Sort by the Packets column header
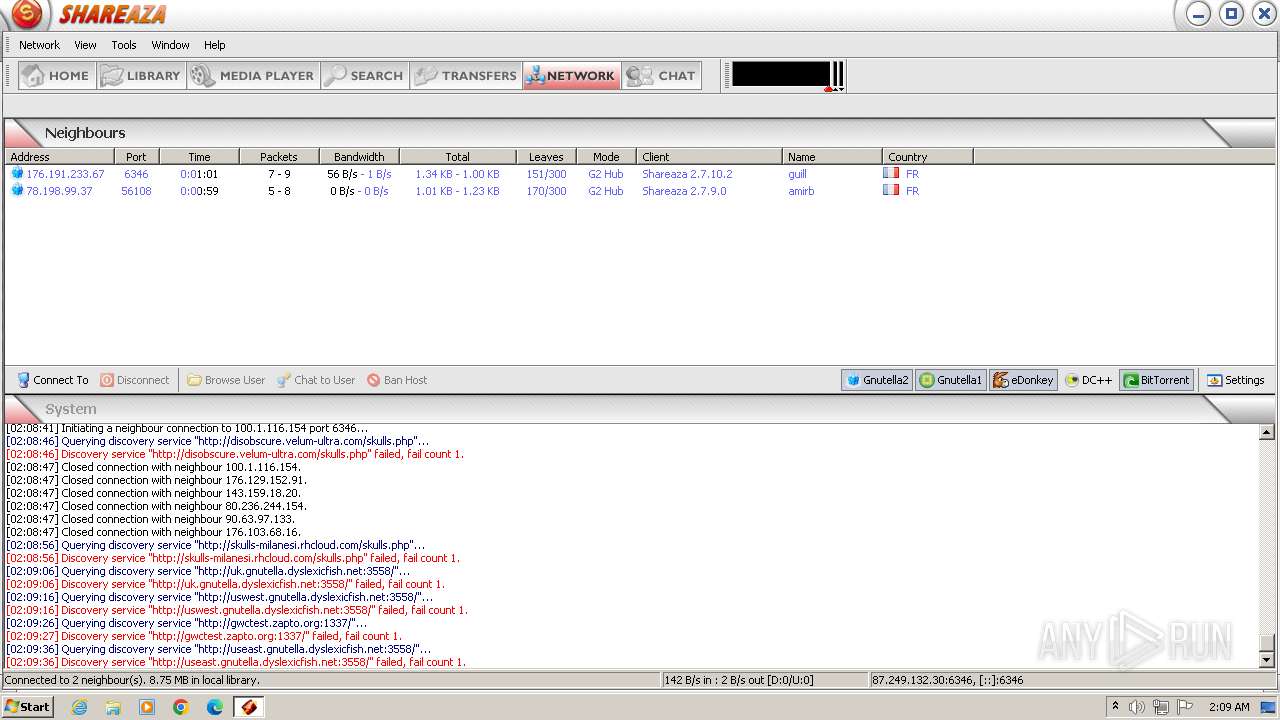Image resolution: width=1280 pixels, height=720 pixels. pyautogui.click(x=279, y=157)
